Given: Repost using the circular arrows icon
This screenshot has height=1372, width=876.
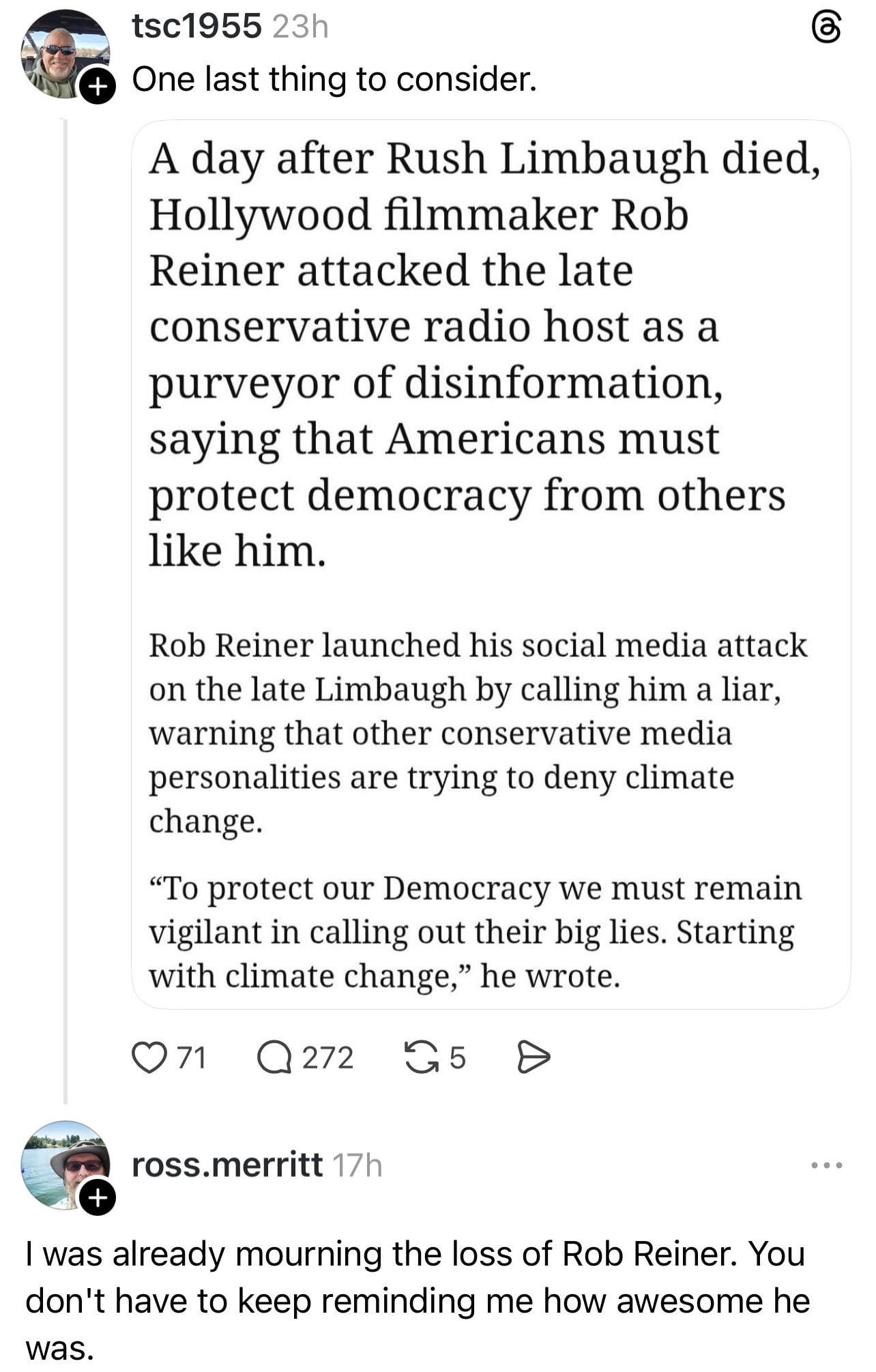Looking at the screenshot, I should point(421,1058).
